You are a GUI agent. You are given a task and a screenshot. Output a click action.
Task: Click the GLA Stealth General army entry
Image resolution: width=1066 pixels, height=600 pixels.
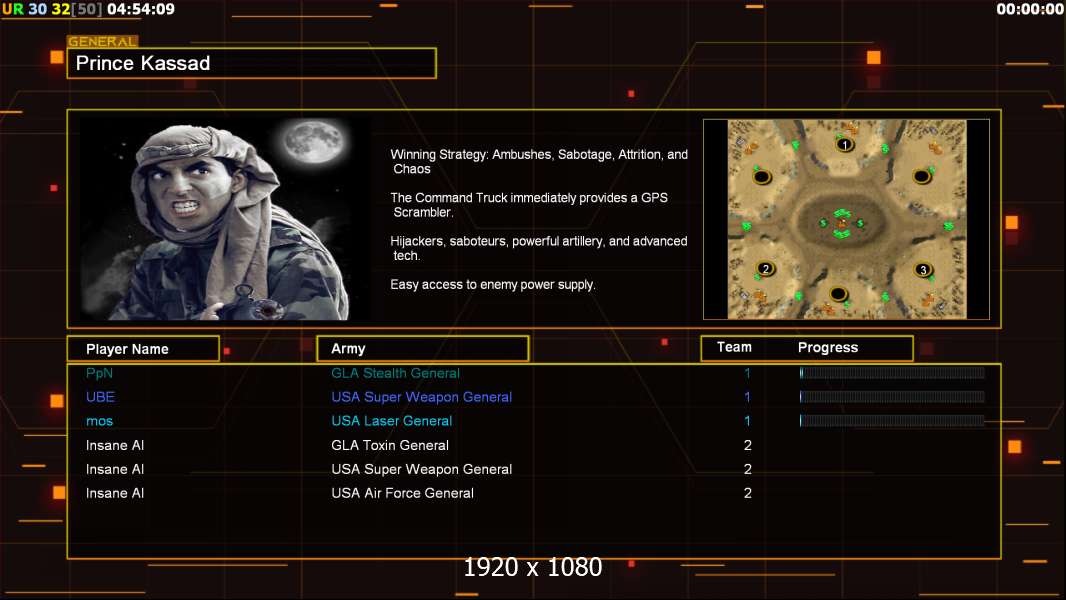point(395,373)
